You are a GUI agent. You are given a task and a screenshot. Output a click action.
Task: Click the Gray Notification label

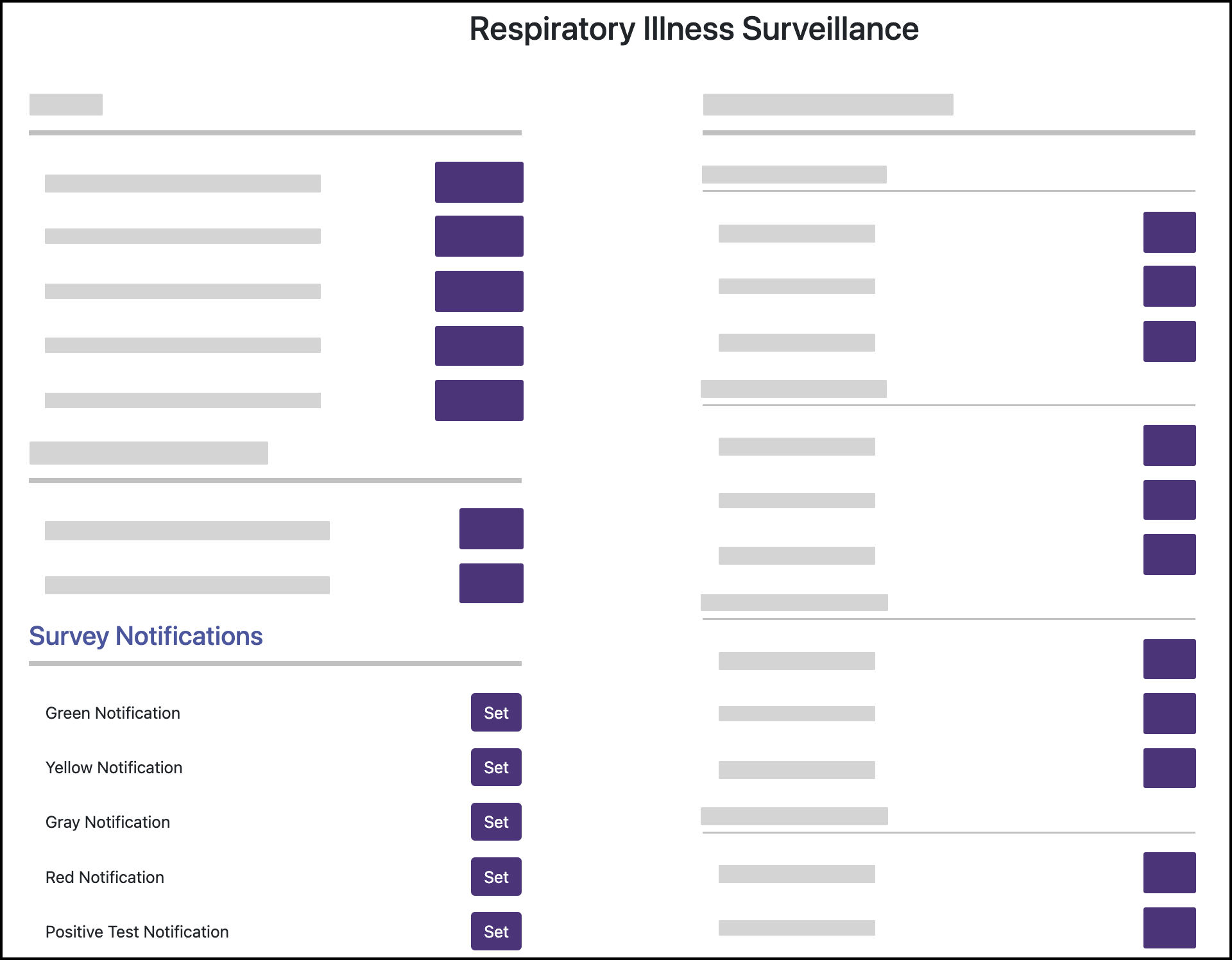coord(108,822)
